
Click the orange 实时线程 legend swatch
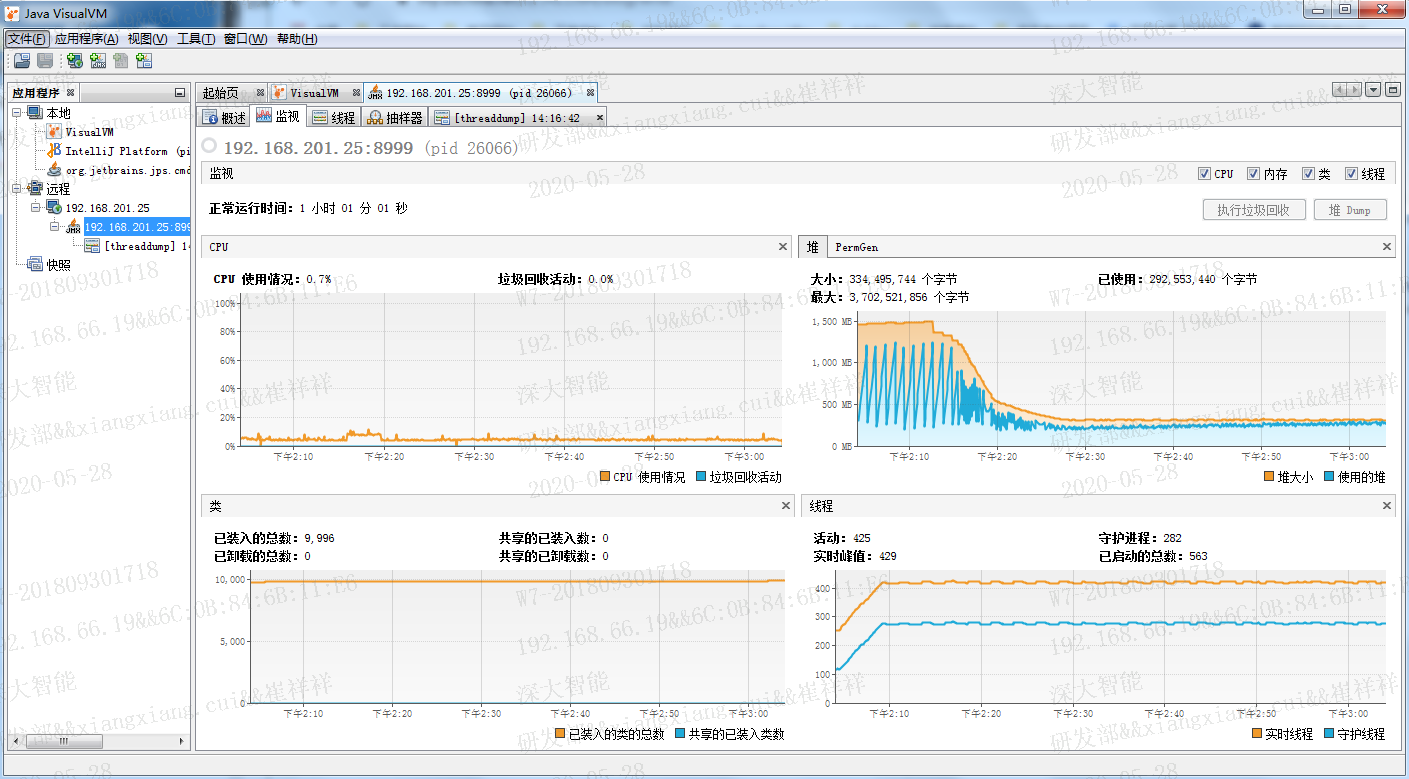(x=1256, y=734)
